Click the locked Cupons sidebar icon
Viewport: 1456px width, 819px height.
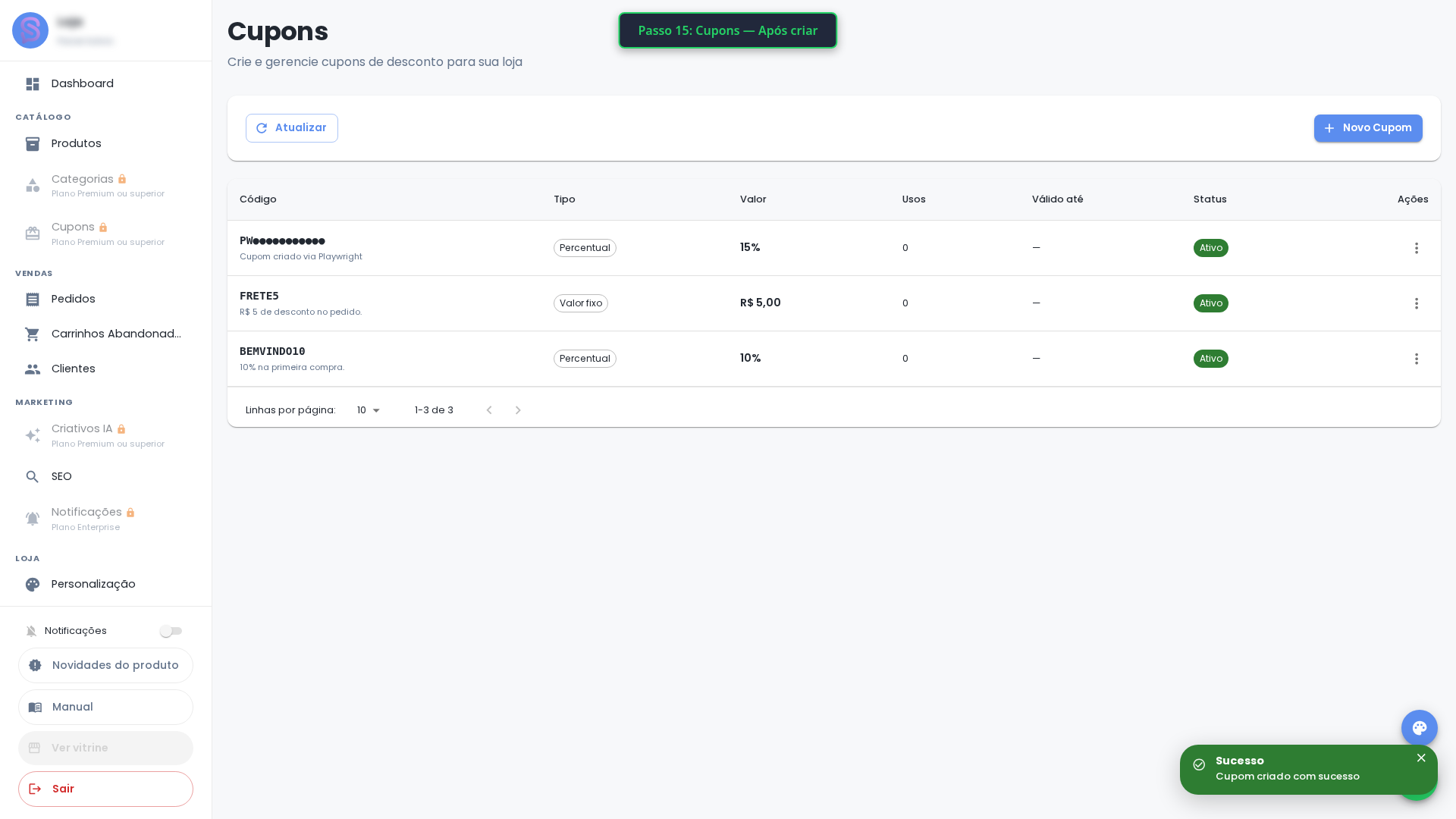coord(33,234)
